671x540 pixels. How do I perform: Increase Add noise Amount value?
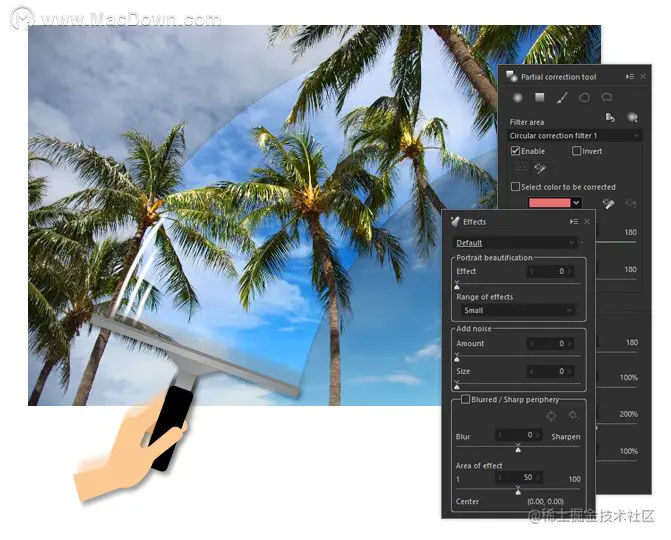(570, 344)
